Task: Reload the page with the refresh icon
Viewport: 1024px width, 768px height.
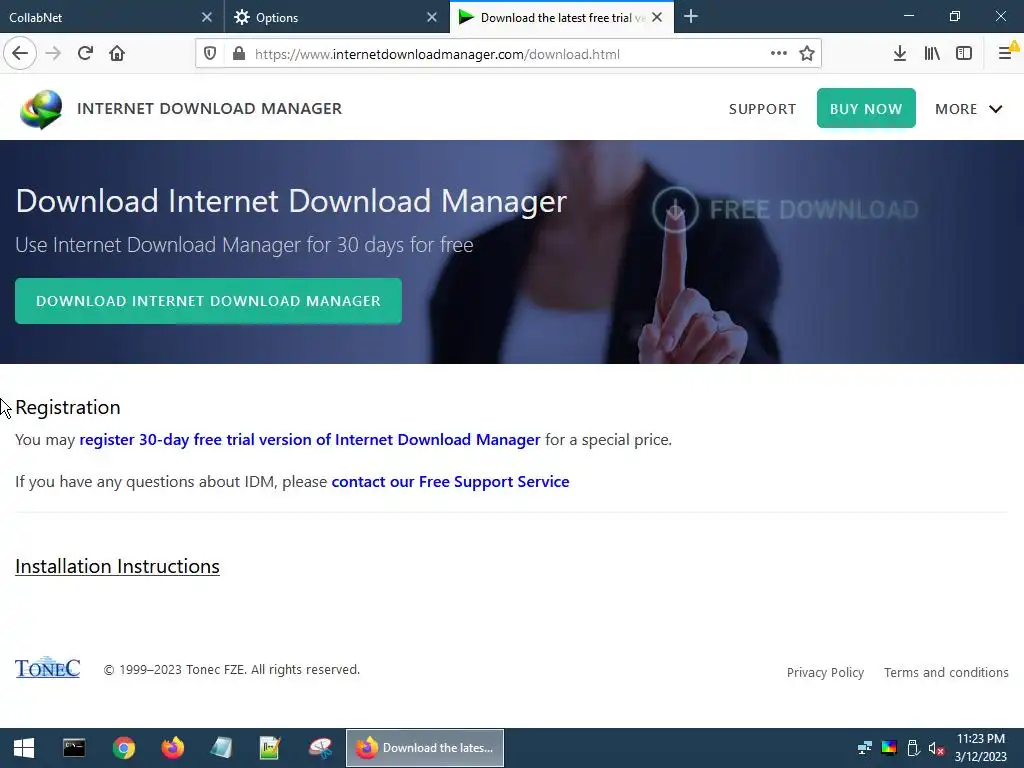Action: pyautogui.click(x=85, y=54)
